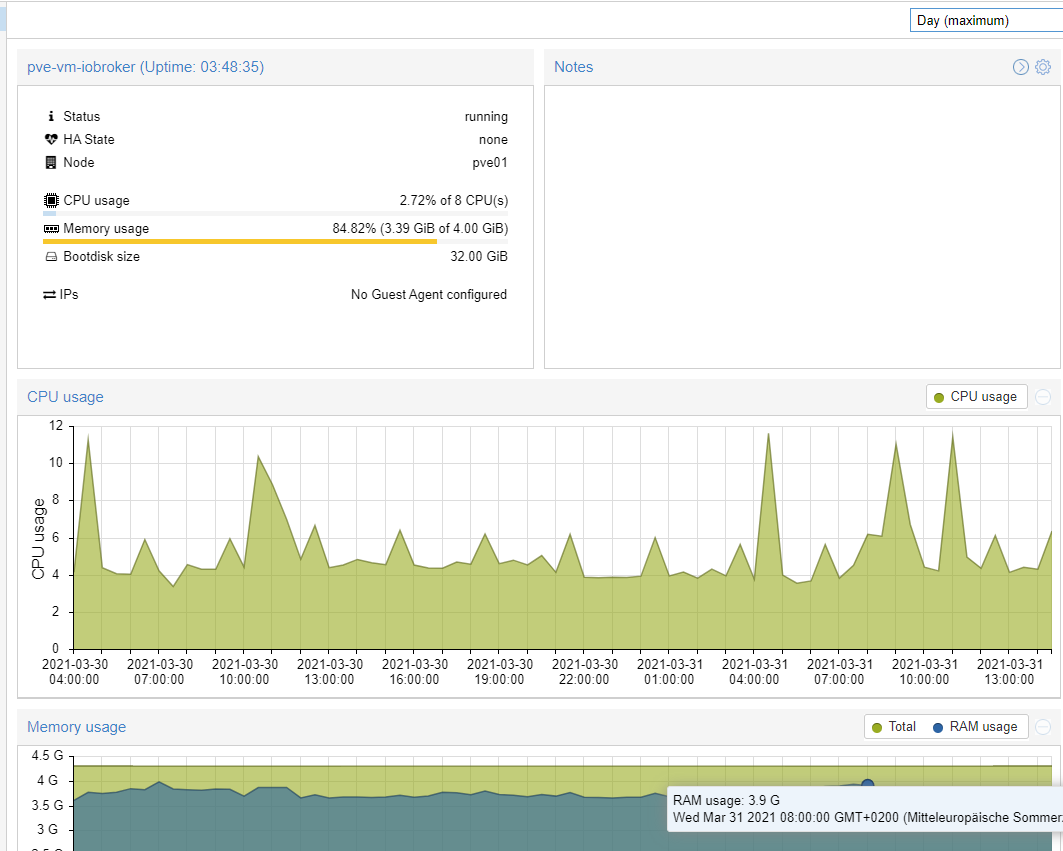Click the HA State 'none' value
Image resolution: width=1063 pixels, height=851 pixels.
(x=493, y=140)
